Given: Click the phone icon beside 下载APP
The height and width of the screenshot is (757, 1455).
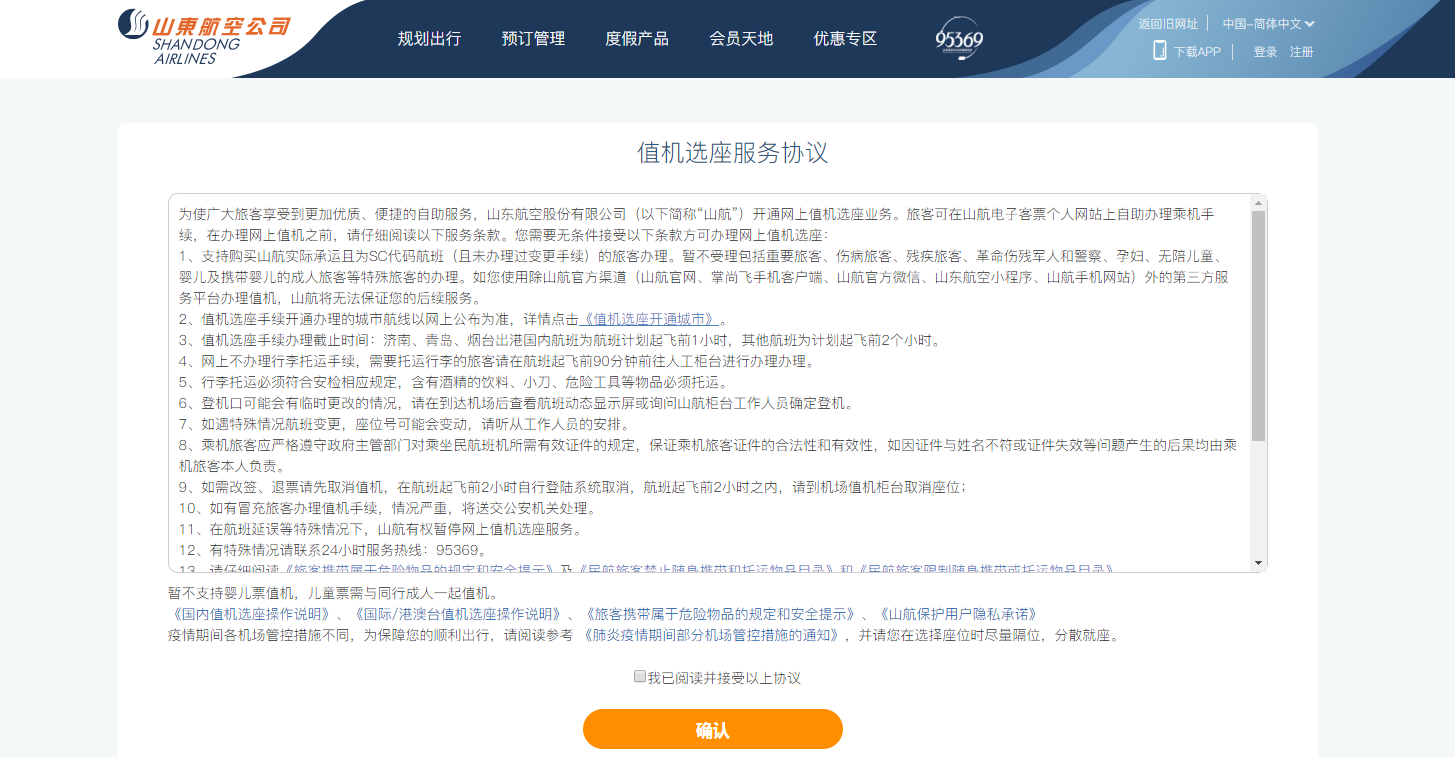Looking at the screenshot, I should pos(1160,50).
